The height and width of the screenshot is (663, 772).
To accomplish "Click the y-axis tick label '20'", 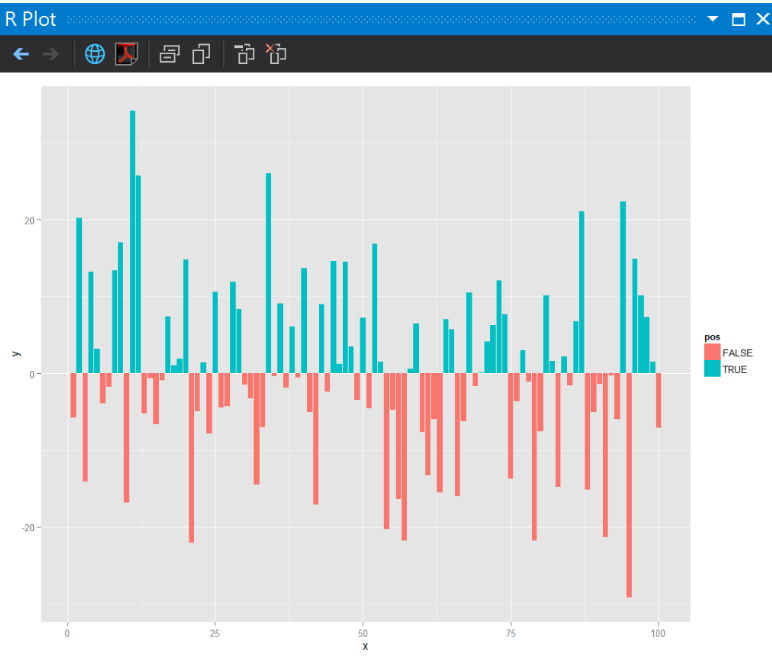I will point(29,221).
